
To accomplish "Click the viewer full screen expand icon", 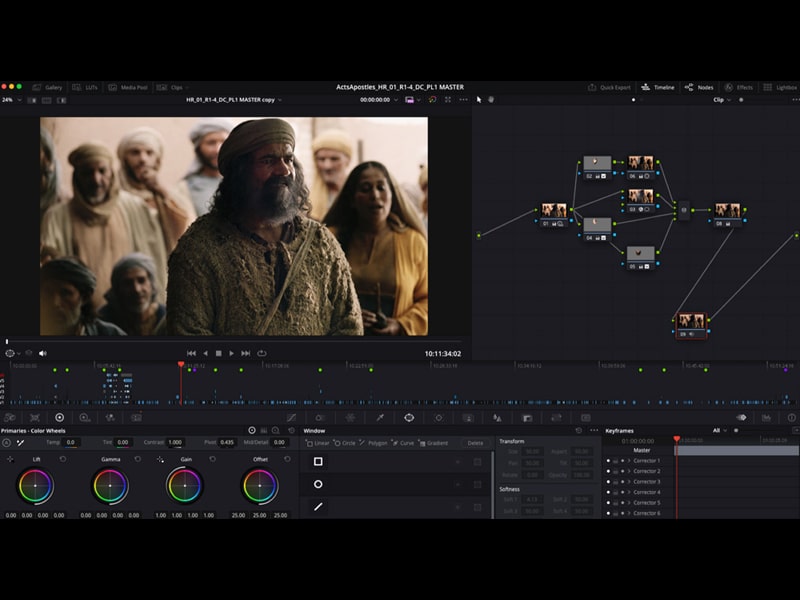I will pos(448,99).
